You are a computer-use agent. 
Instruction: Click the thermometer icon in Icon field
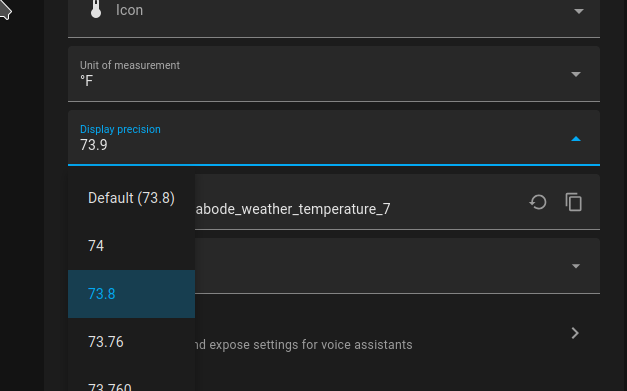[96, 10]
